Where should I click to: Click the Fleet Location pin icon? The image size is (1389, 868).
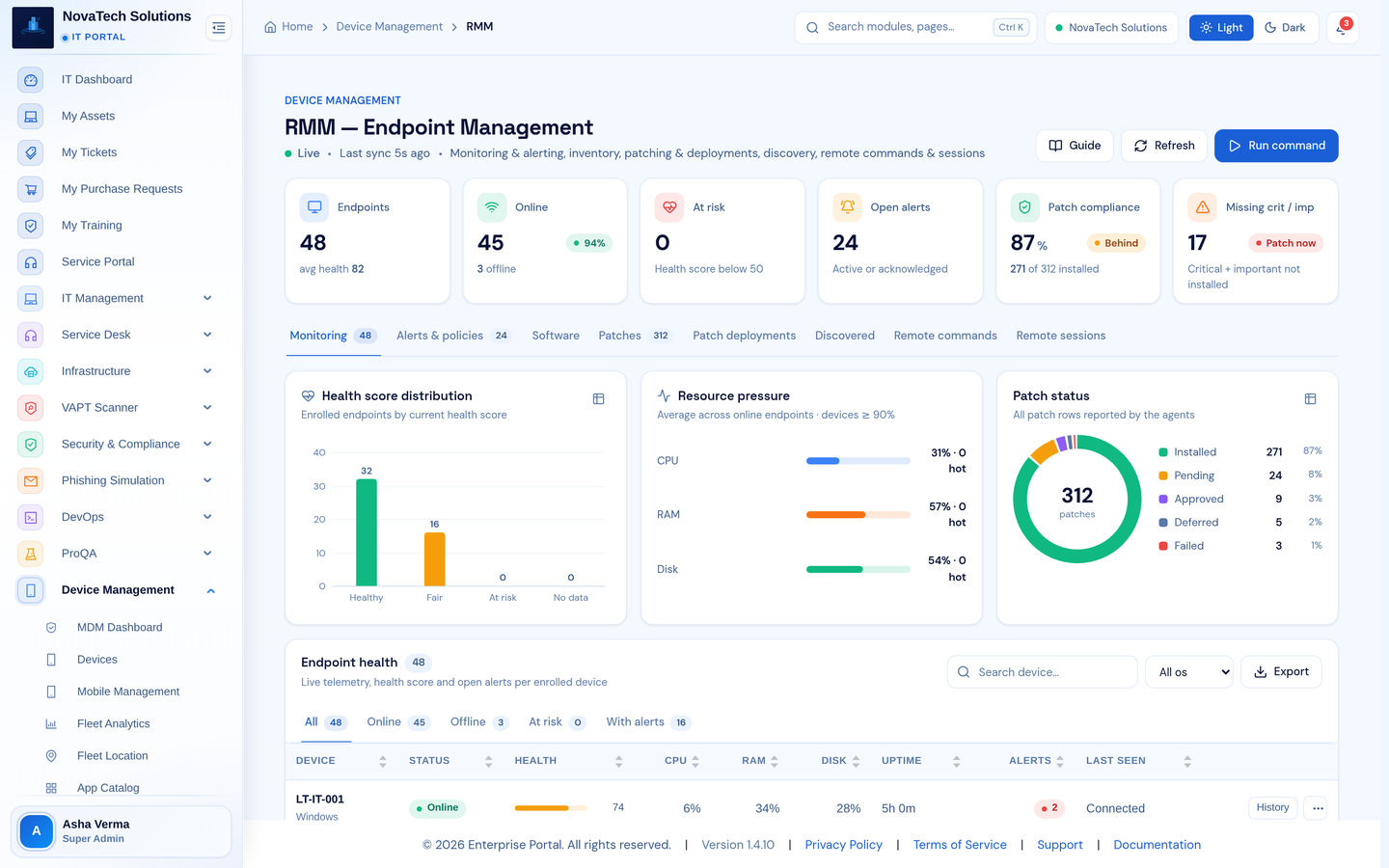point(51,756)
